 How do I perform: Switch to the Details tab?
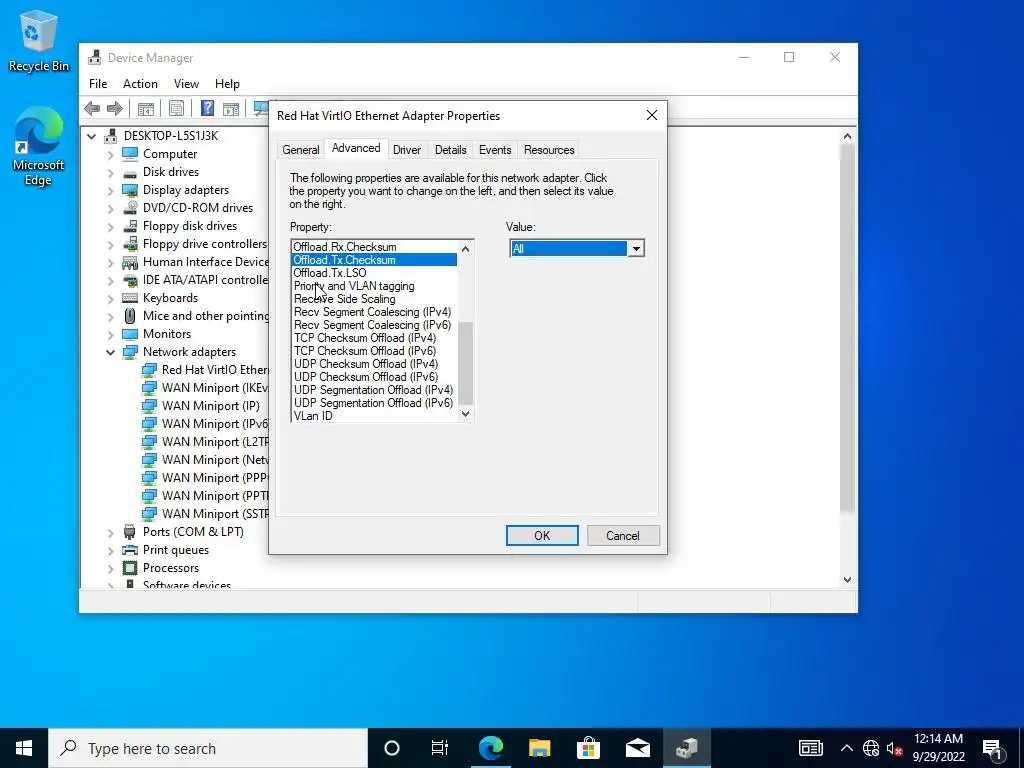(x=451, y=150)
